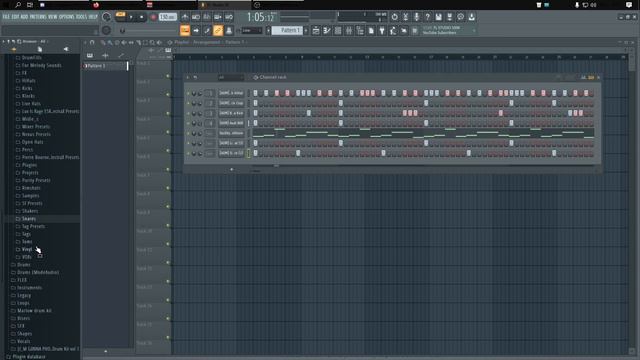Image resolution: width=640 pixels, height=360 pixels.
Task: Switch the pattern/song mode toggle
Action: point(120,17)
